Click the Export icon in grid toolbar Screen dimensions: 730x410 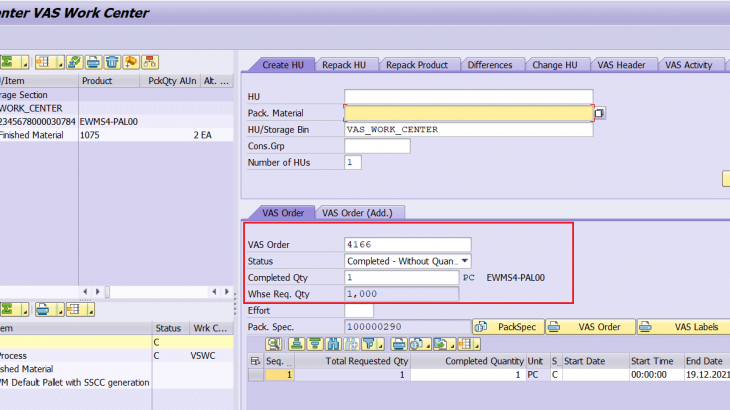440,344
